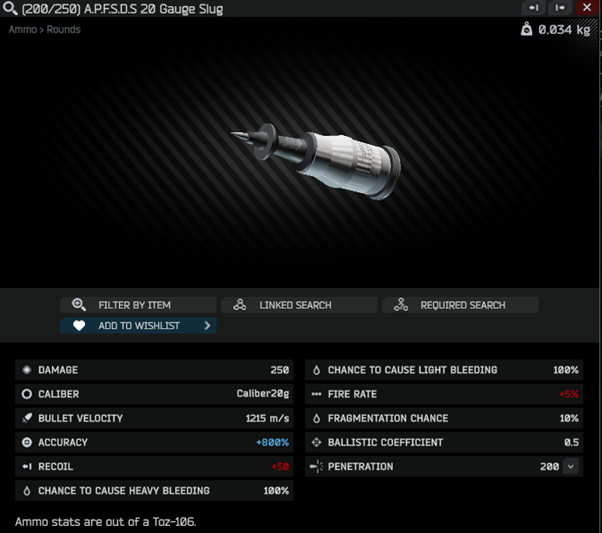Click the heart icon on wishlist button
This screenshot has width=602, height=533.
[x=79, y=326]
